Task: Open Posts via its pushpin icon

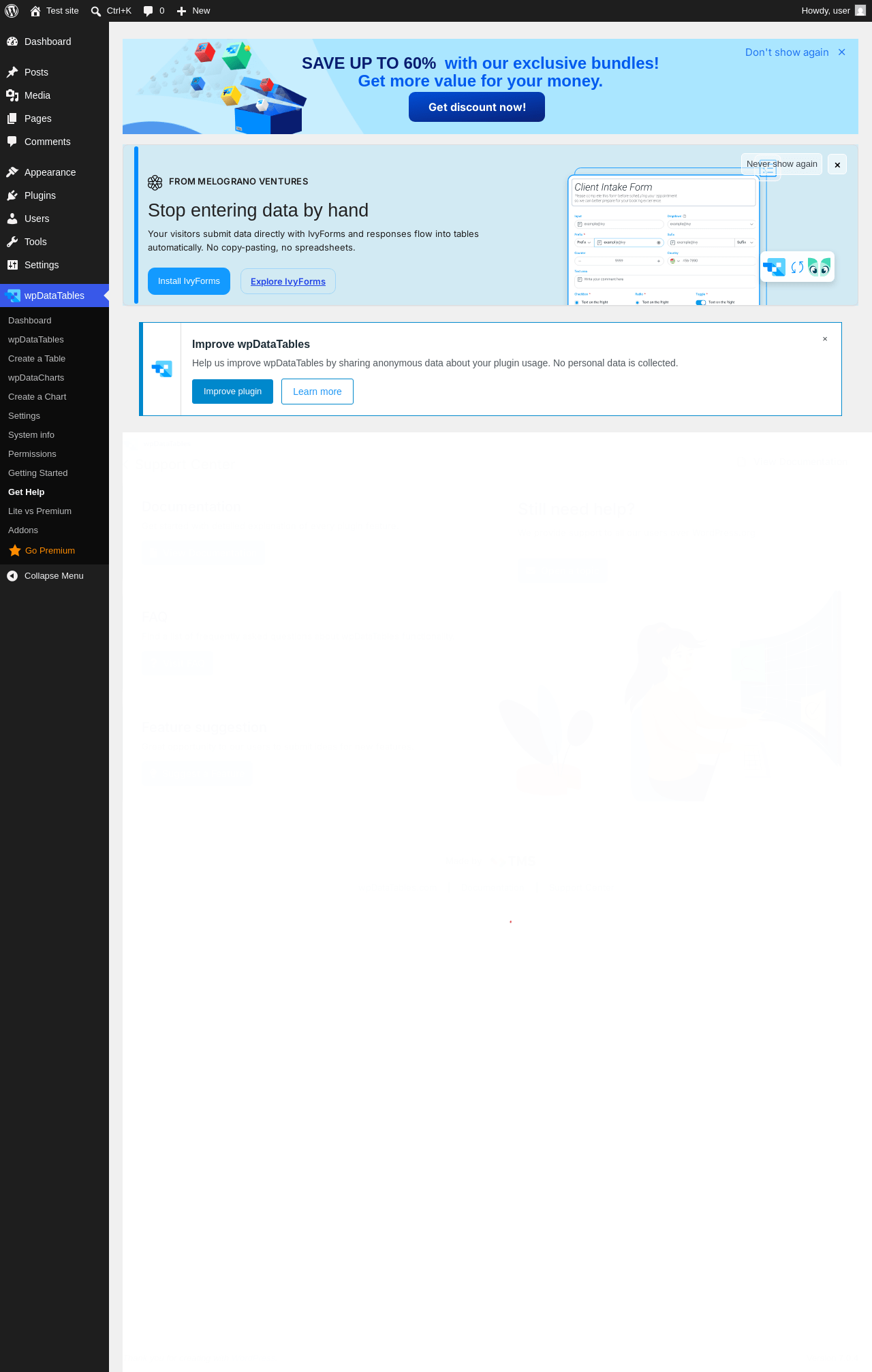Action: point(12,72)
